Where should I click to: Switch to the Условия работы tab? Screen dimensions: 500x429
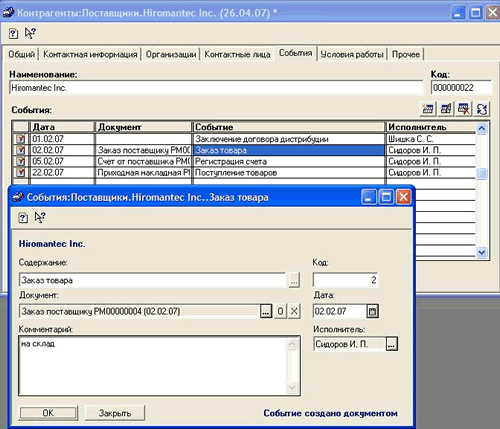coord(352,54)
